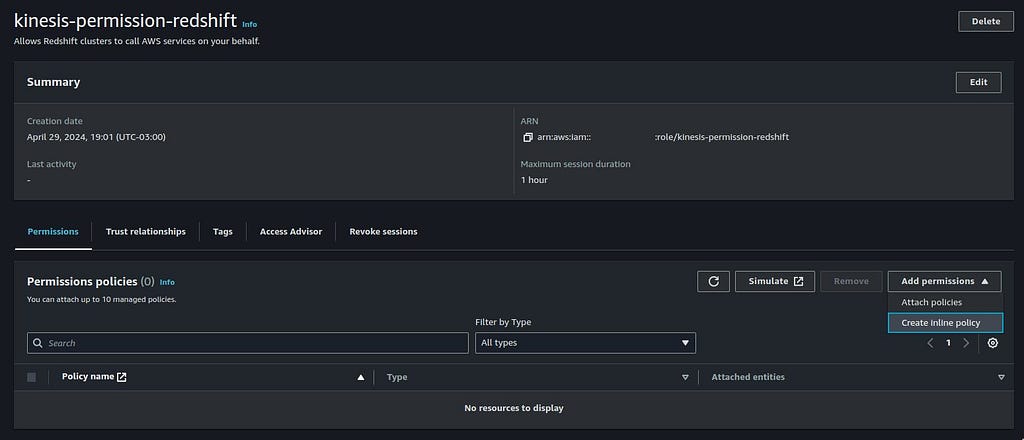Click the Policy name column header
The image size is (1024, 440).
coord(88,377)
